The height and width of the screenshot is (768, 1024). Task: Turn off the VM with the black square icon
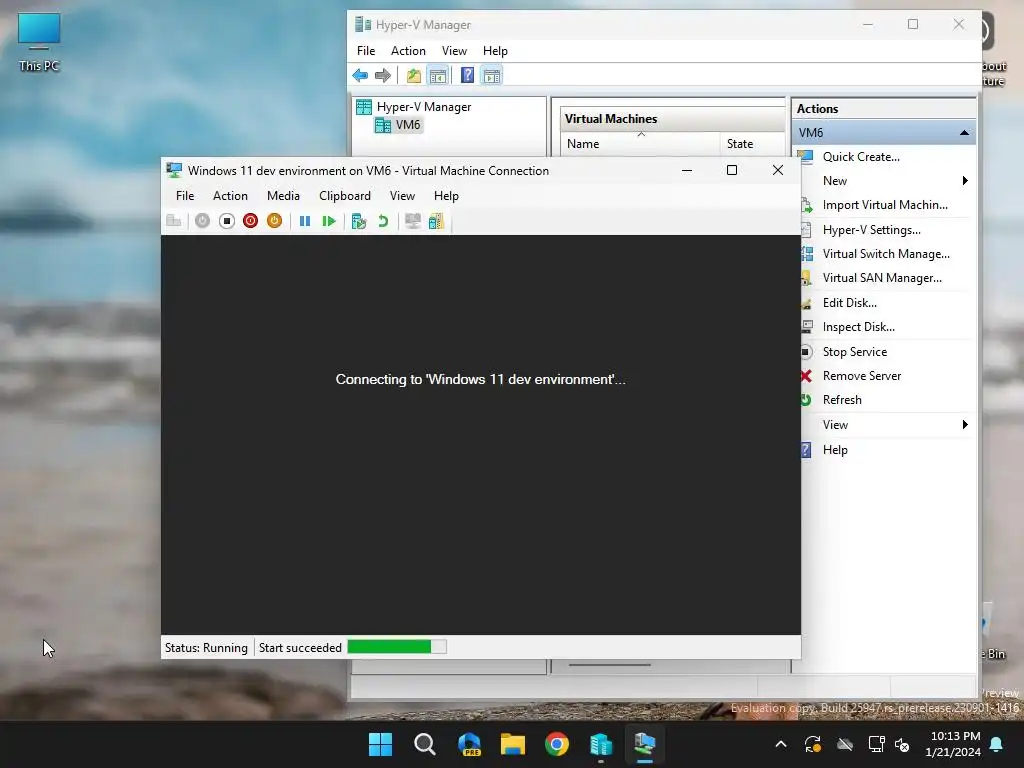227,221
